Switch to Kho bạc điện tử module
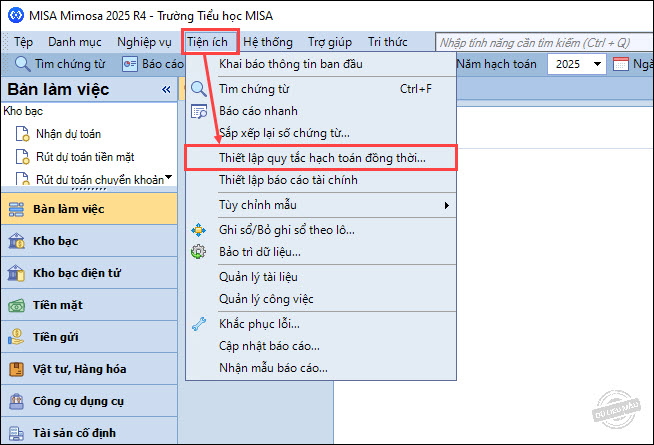This screenshot has height=445, width=654. (89, 273)
